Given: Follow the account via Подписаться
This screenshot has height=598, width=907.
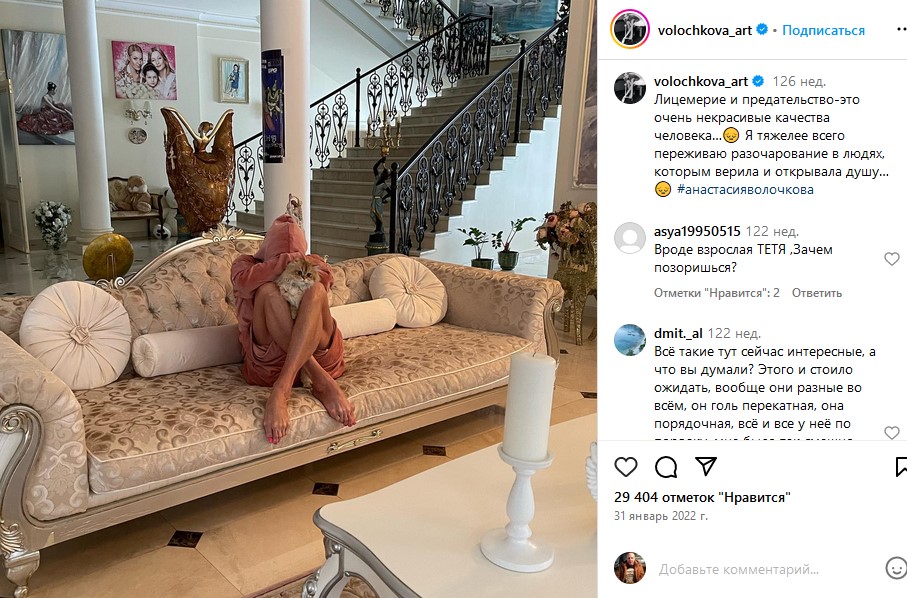Looking at the screenshot, I should click(823, 30).
